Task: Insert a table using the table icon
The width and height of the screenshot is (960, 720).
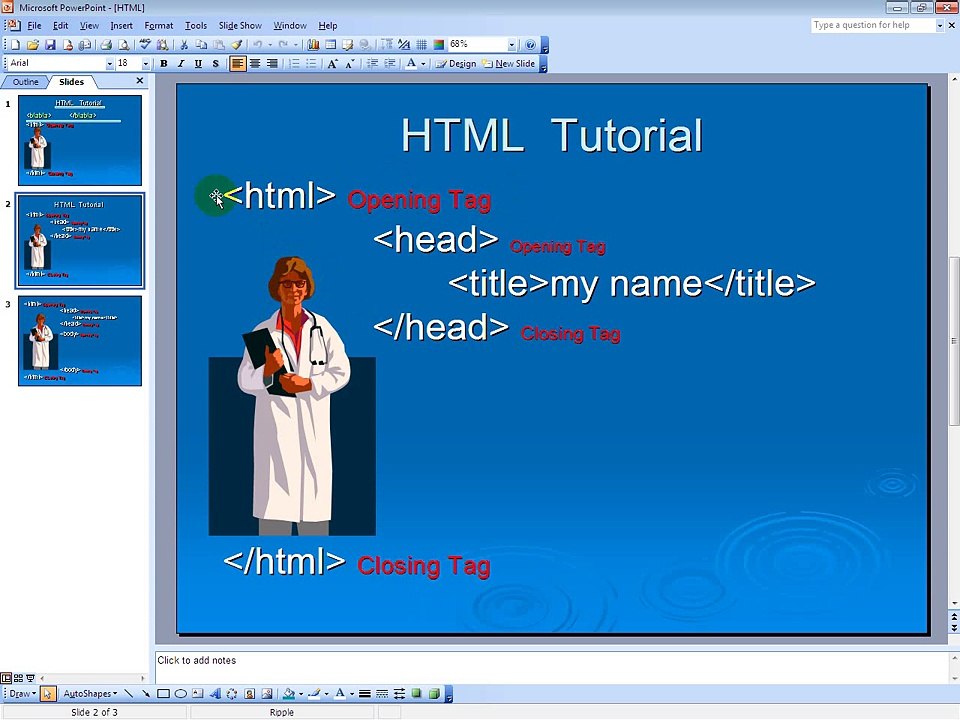Action: (x=331, y=45)
